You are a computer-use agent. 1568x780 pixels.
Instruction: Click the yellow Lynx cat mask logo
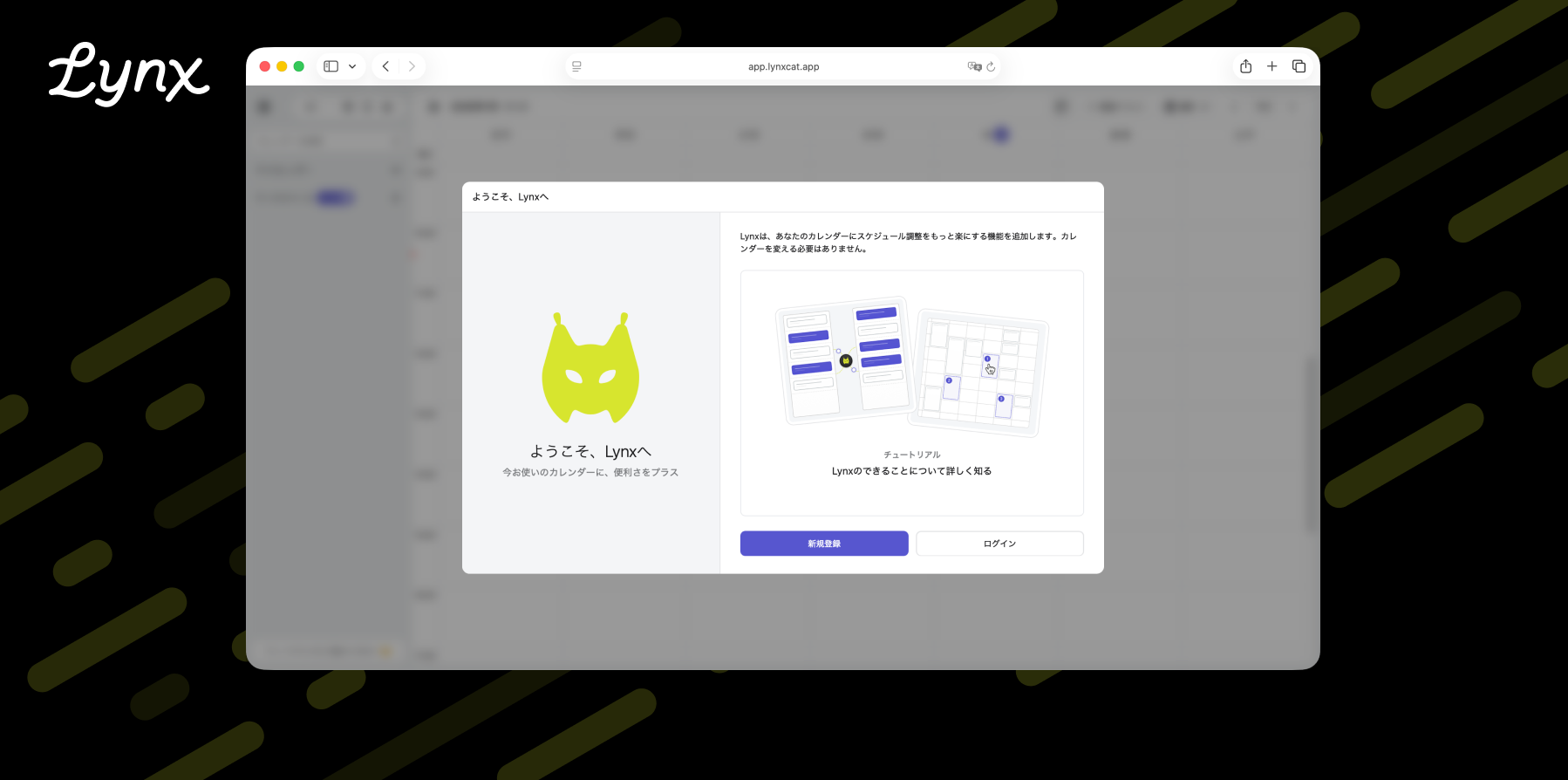[x=590, y=368]
